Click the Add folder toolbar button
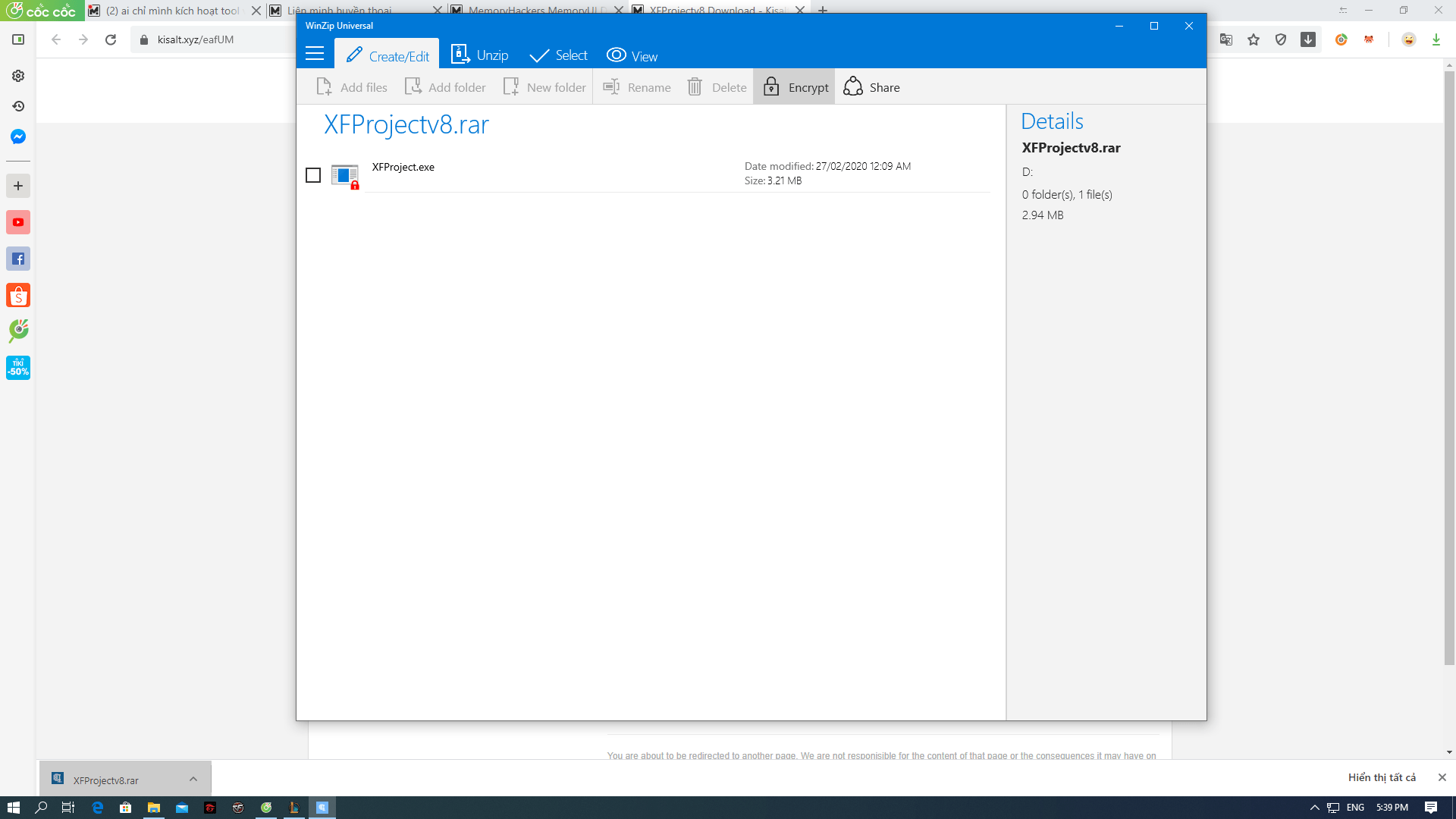Screen dimensions: 1456x819 coord(445,87)
